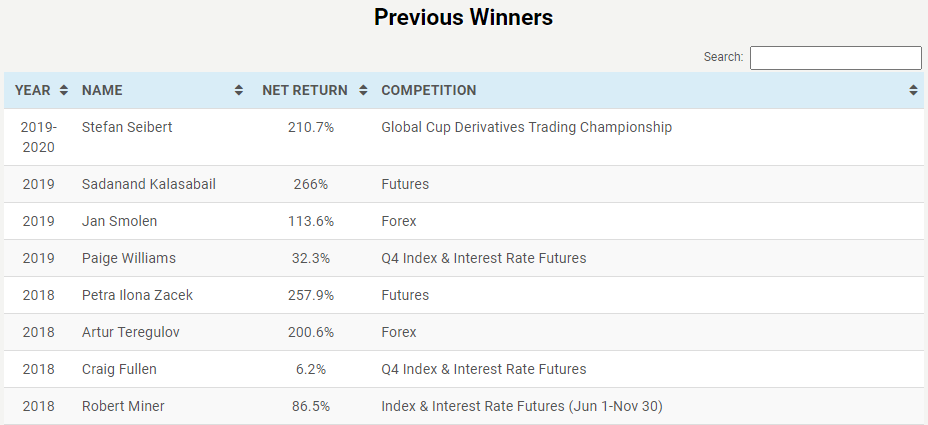Click Paige Williams' name entry
The image size is (928, 425).
coord(128,258)
